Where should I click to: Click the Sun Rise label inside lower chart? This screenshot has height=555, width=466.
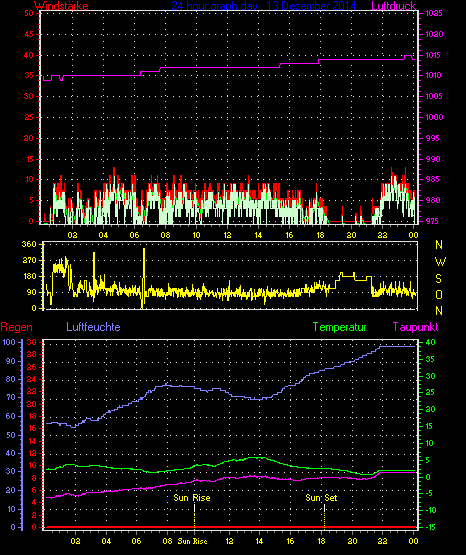tap(192, 498)
